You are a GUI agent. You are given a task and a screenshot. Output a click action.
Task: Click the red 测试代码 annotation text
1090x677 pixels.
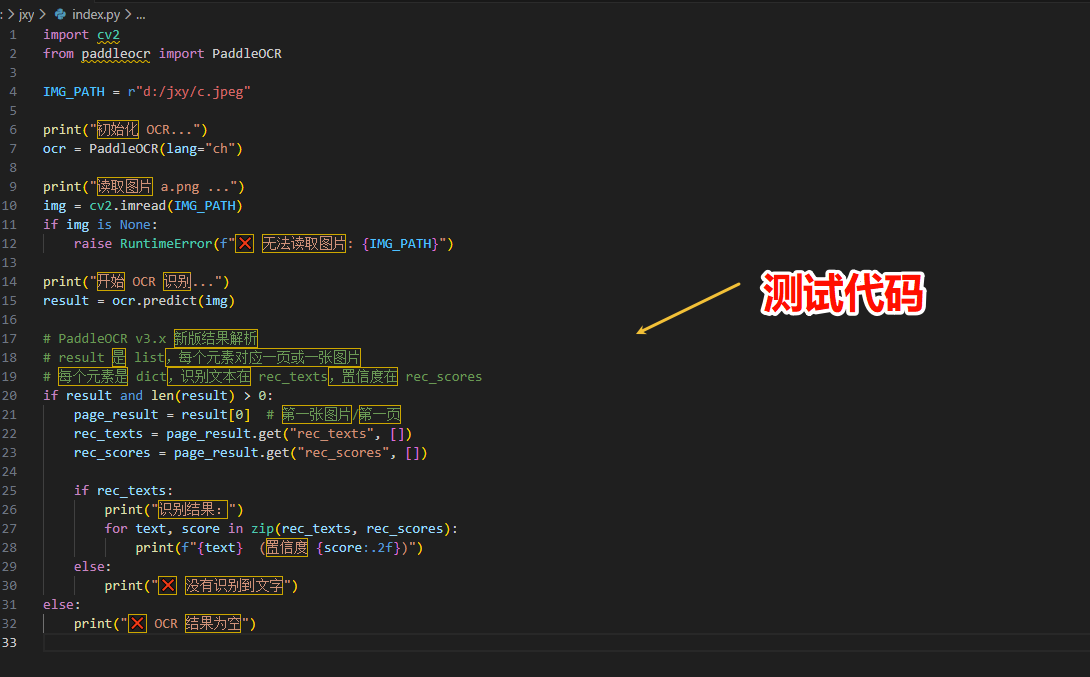843,294
